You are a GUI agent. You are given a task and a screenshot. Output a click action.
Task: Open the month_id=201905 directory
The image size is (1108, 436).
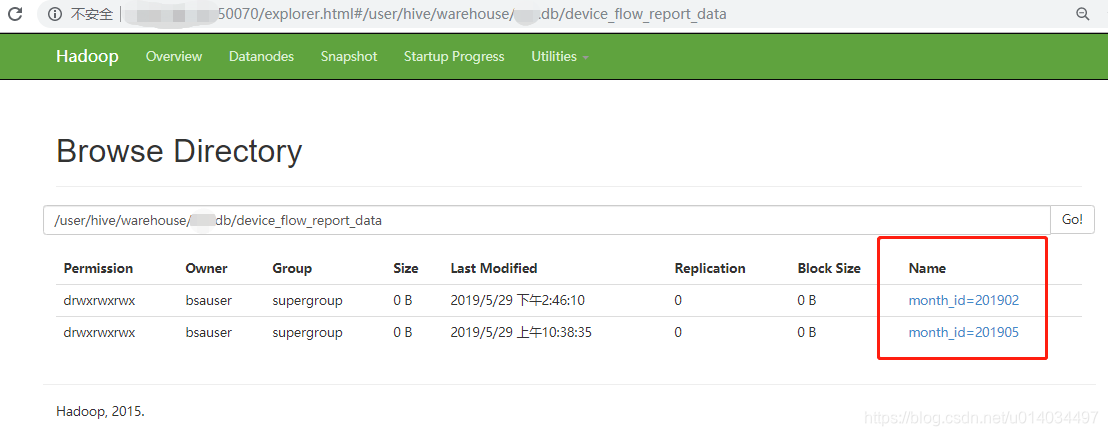click(x=964, y=332)
